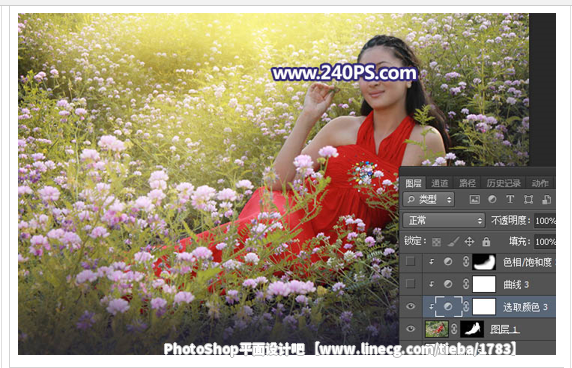Filter layers by smart object icon
The height and width of the screenshot is (368, 572).
pos(546,199)
